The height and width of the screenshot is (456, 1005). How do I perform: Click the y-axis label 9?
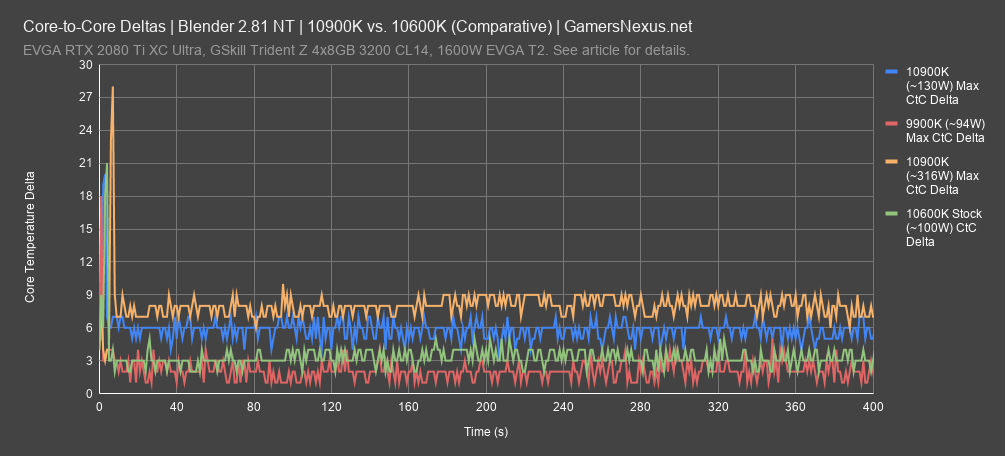tap(90, 295)
